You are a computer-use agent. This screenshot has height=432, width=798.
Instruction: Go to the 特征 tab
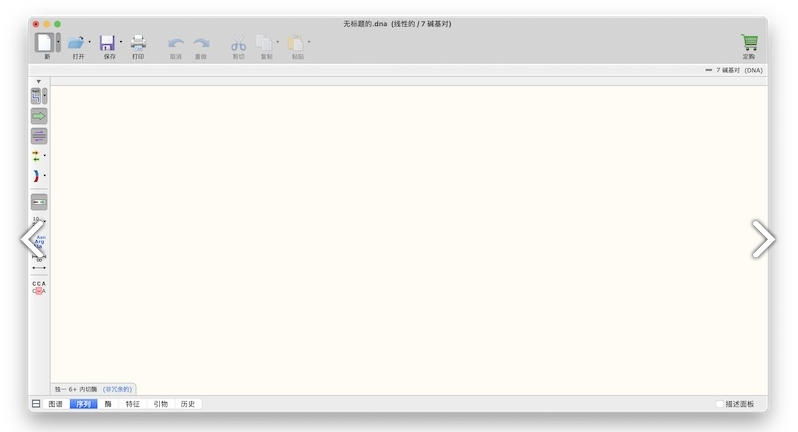(133, 404)
